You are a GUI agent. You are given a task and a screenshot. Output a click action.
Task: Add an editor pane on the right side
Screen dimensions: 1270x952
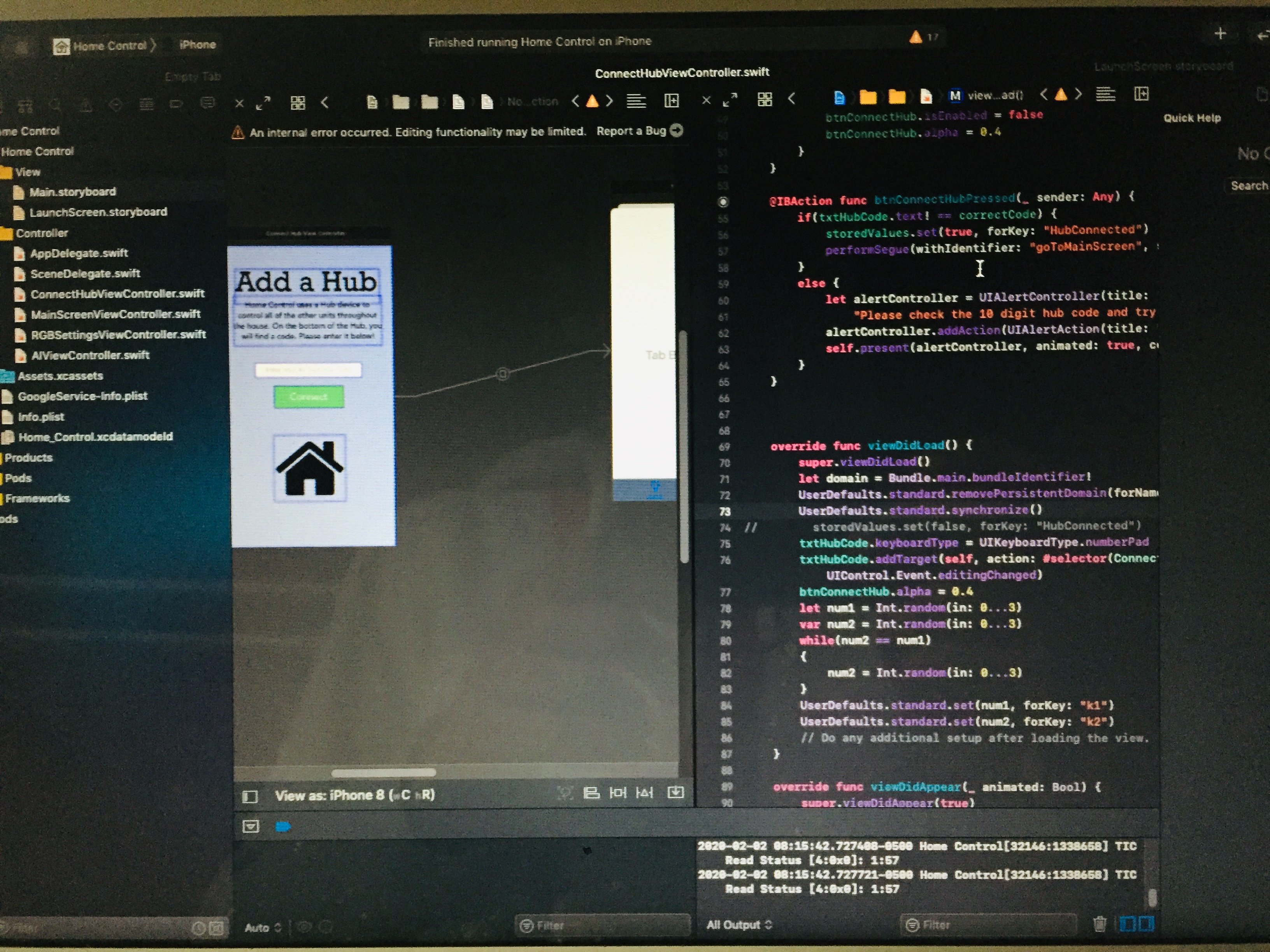1141,94
